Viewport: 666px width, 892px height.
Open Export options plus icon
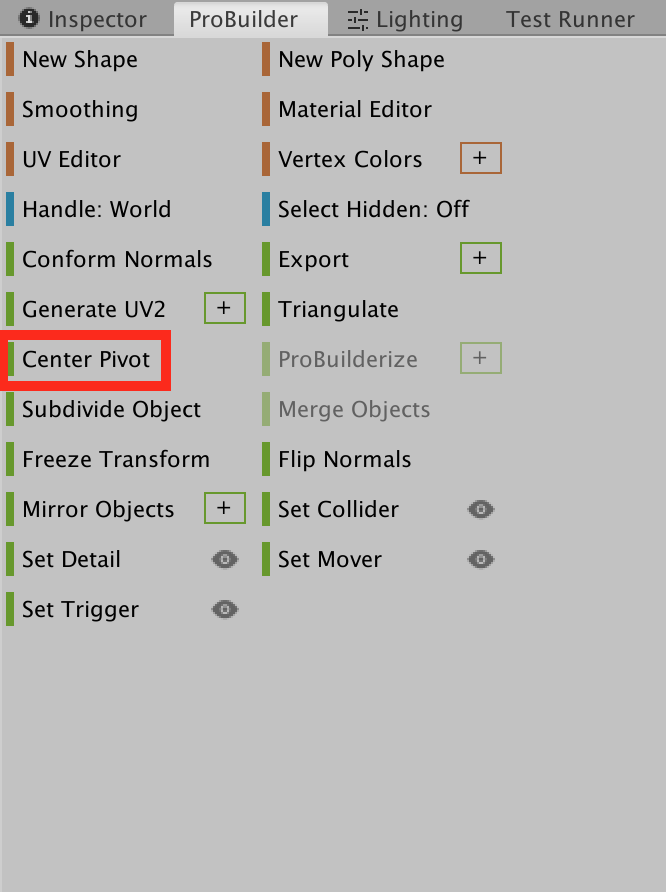(x=480, y=259)
